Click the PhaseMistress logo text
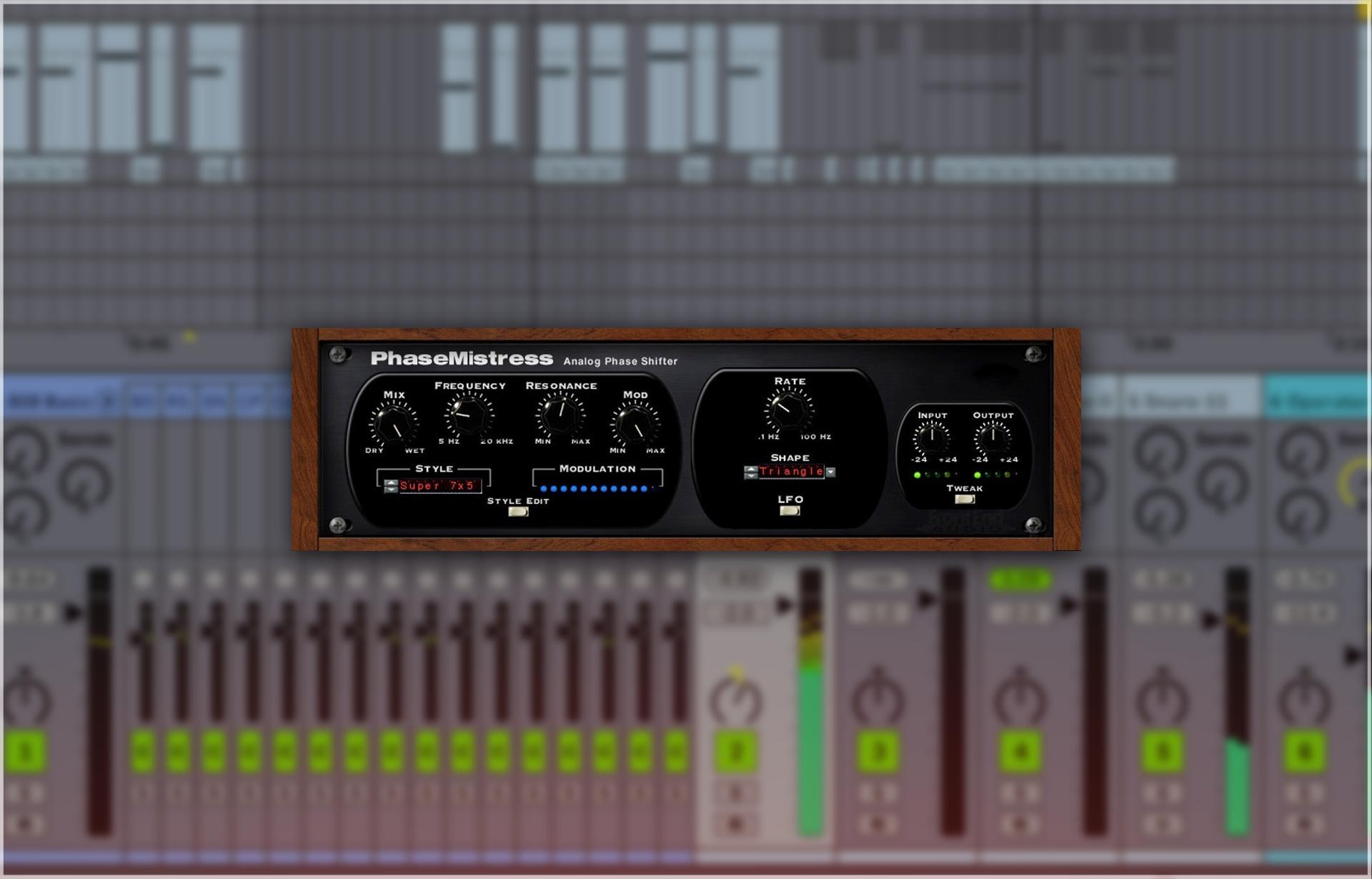 462,358
